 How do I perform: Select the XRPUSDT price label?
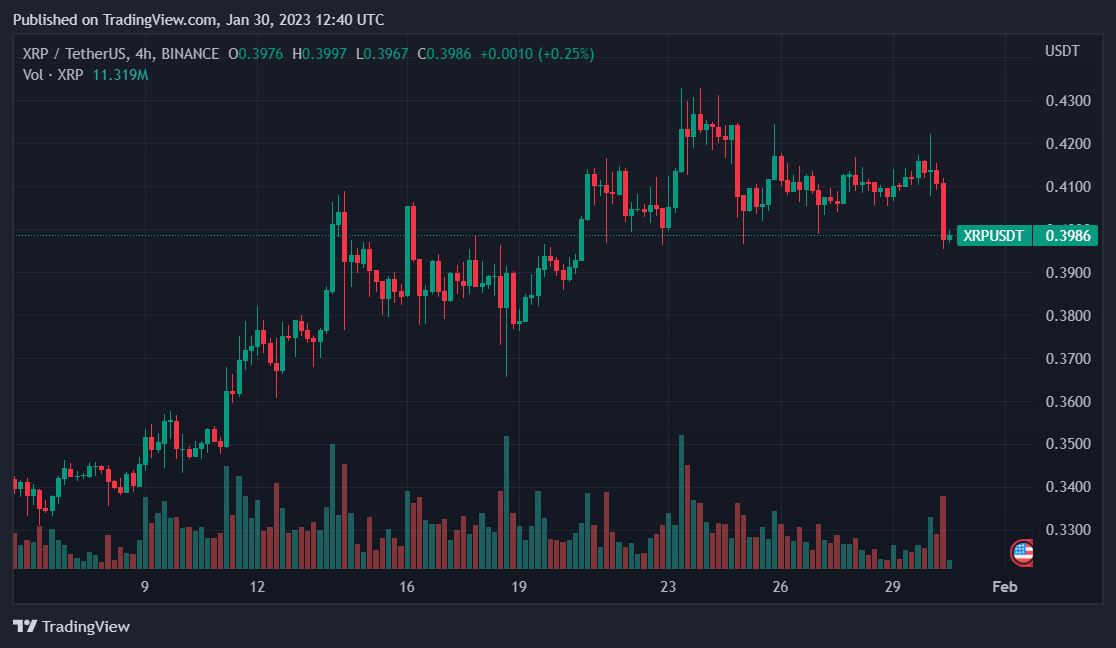coord(993,236)
